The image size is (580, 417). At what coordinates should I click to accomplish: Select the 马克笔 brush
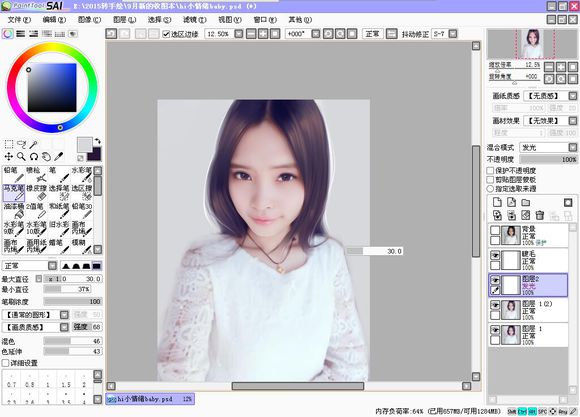pos(14,192)
